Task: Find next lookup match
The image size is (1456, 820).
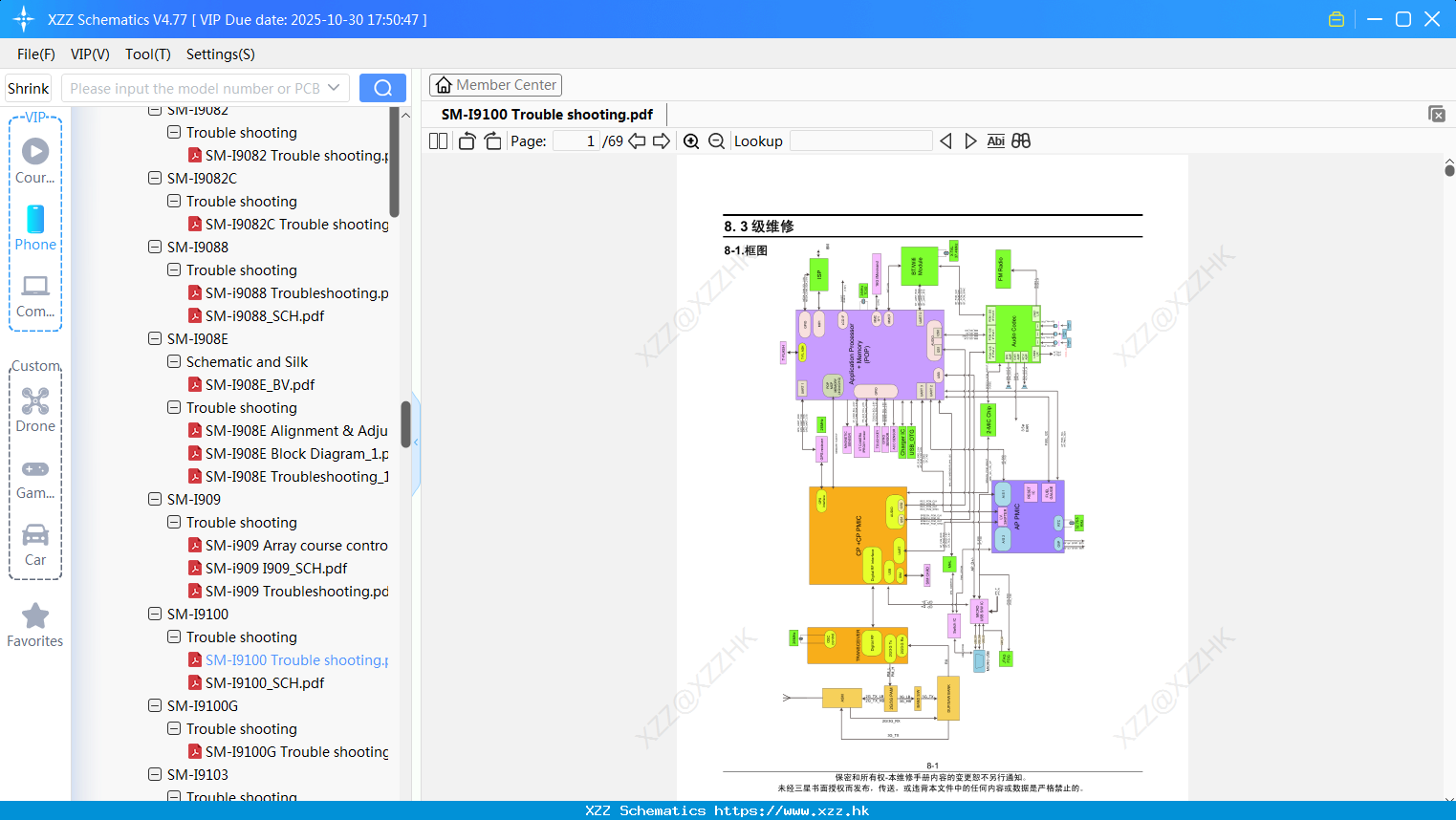Action: click(970, 140)
